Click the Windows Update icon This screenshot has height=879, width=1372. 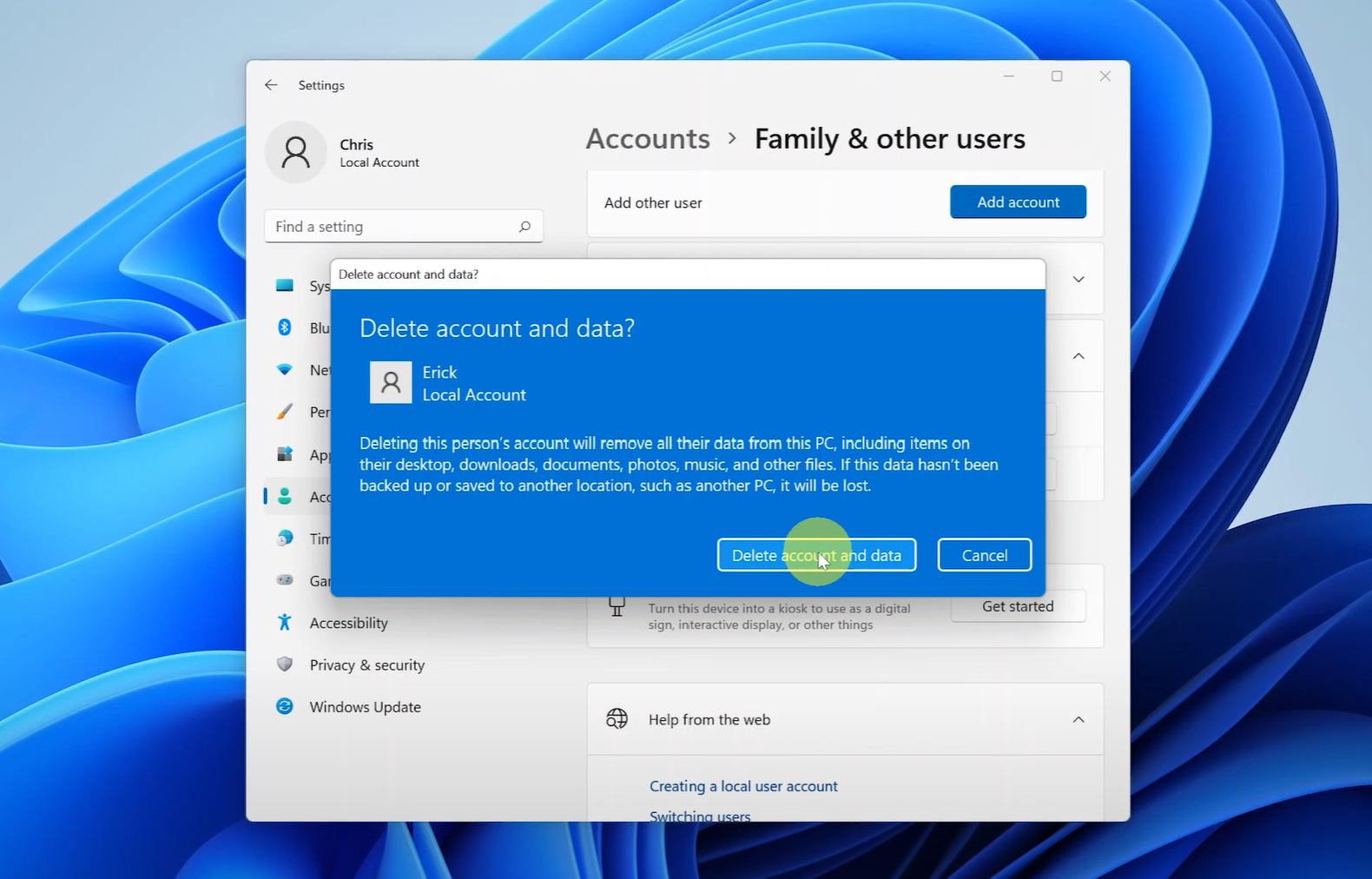pos(285,707)
